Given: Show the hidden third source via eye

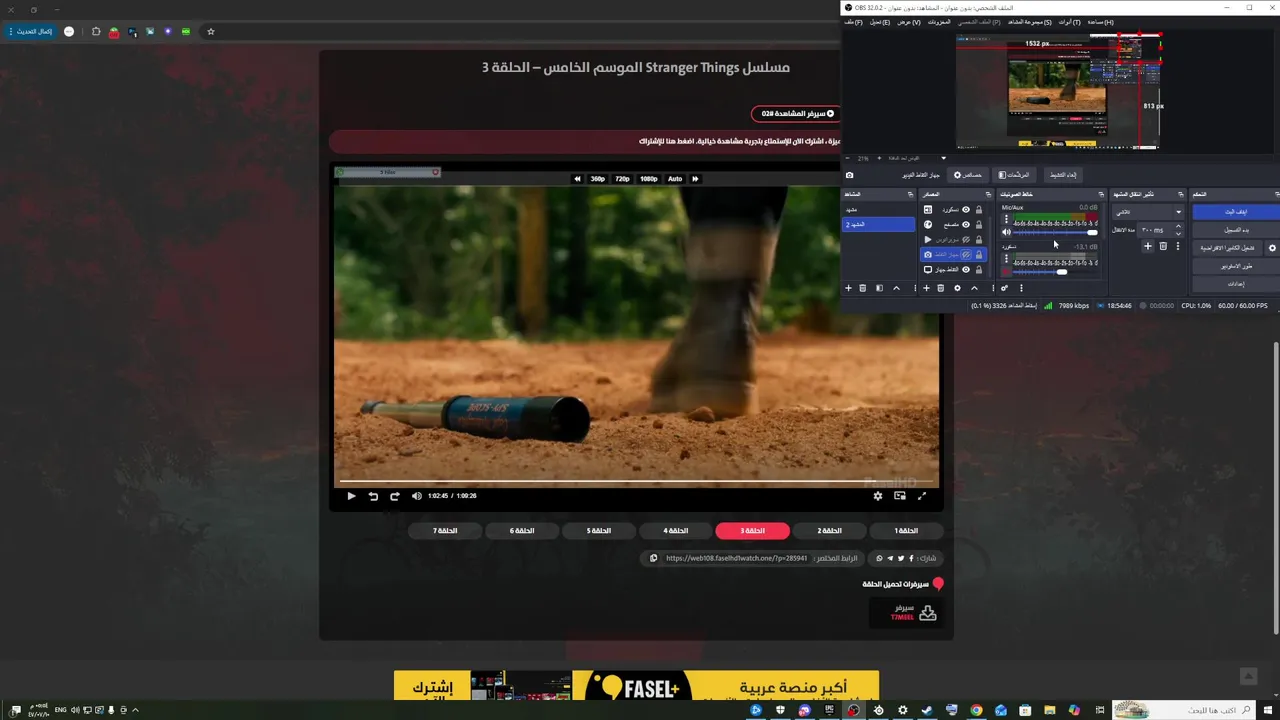Looking at the screenshot, I should (x=966, y=240).
